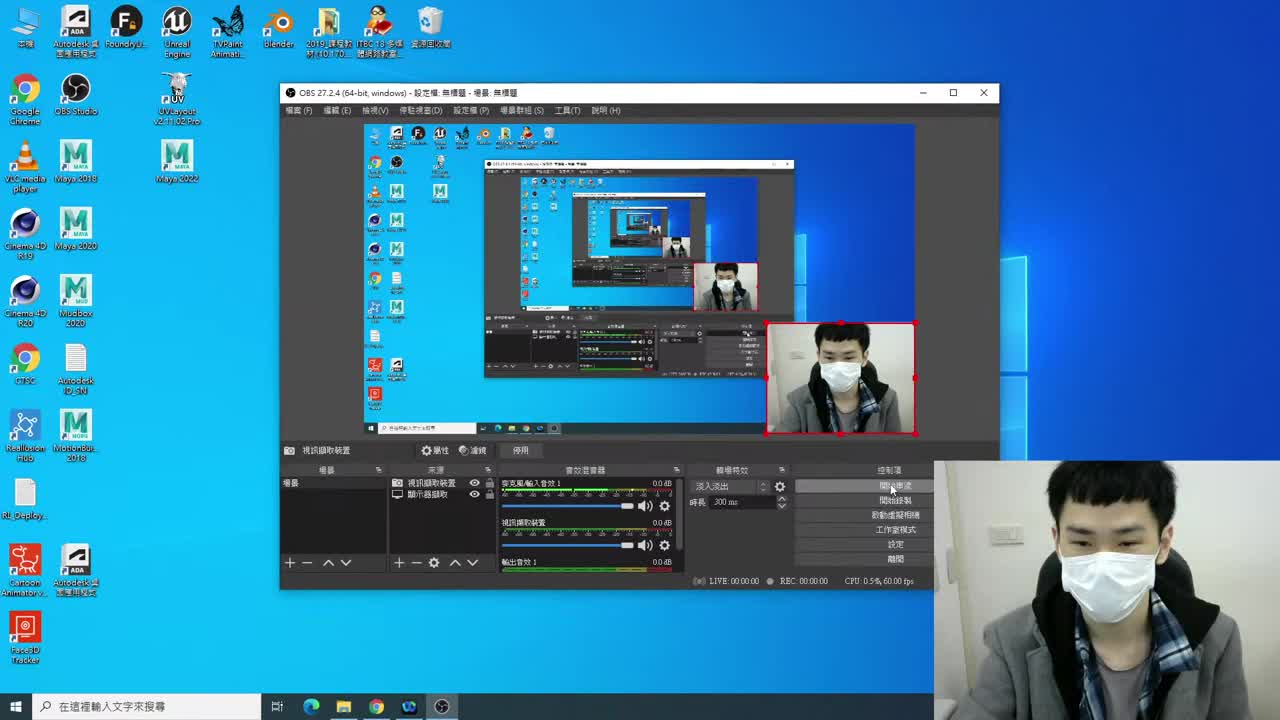This screenshot has width=1280, height=720.
Task: Open Face3D Tracker desktop shortcut
Action: [x=25, y=638]
